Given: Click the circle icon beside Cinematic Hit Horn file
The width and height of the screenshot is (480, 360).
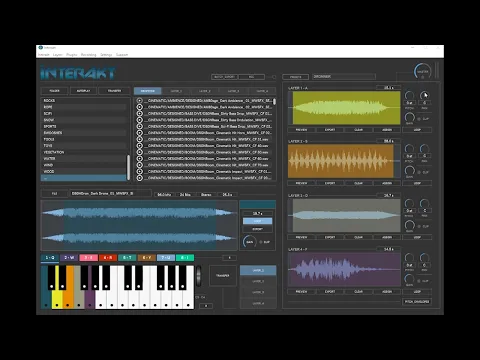Looking at the screenshot, I should tap(140, 133).
